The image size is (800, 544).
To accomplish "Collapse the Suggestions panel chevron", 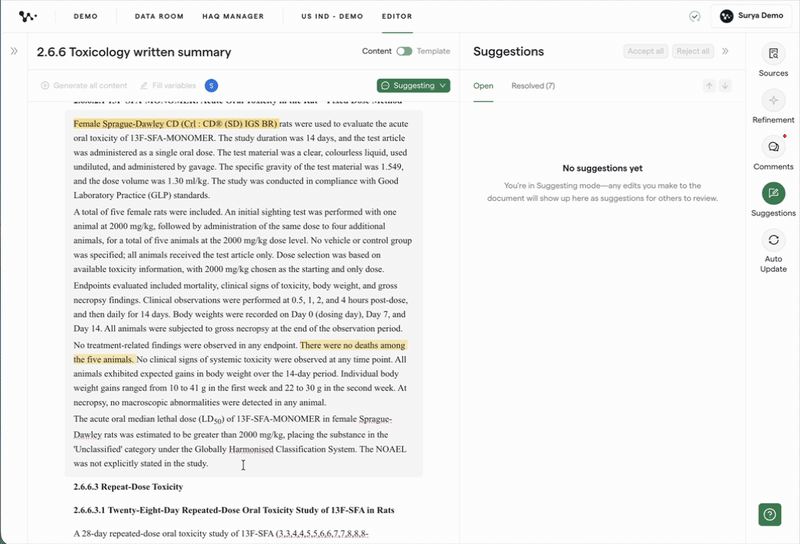I will (725, 51).
